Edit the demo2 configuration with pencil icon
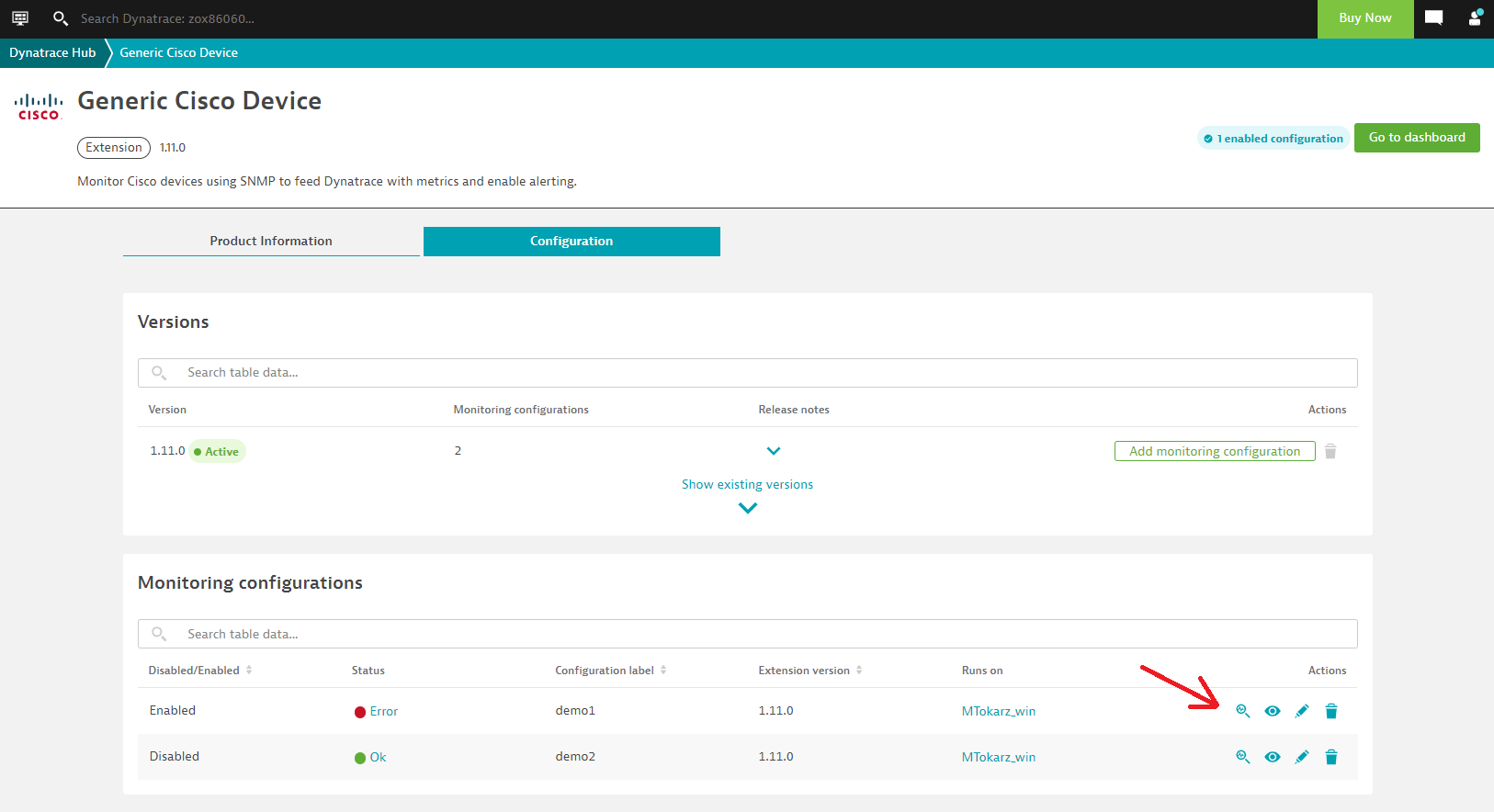Viewport: 1494px width, 812px height. [x=1302, y=757]
